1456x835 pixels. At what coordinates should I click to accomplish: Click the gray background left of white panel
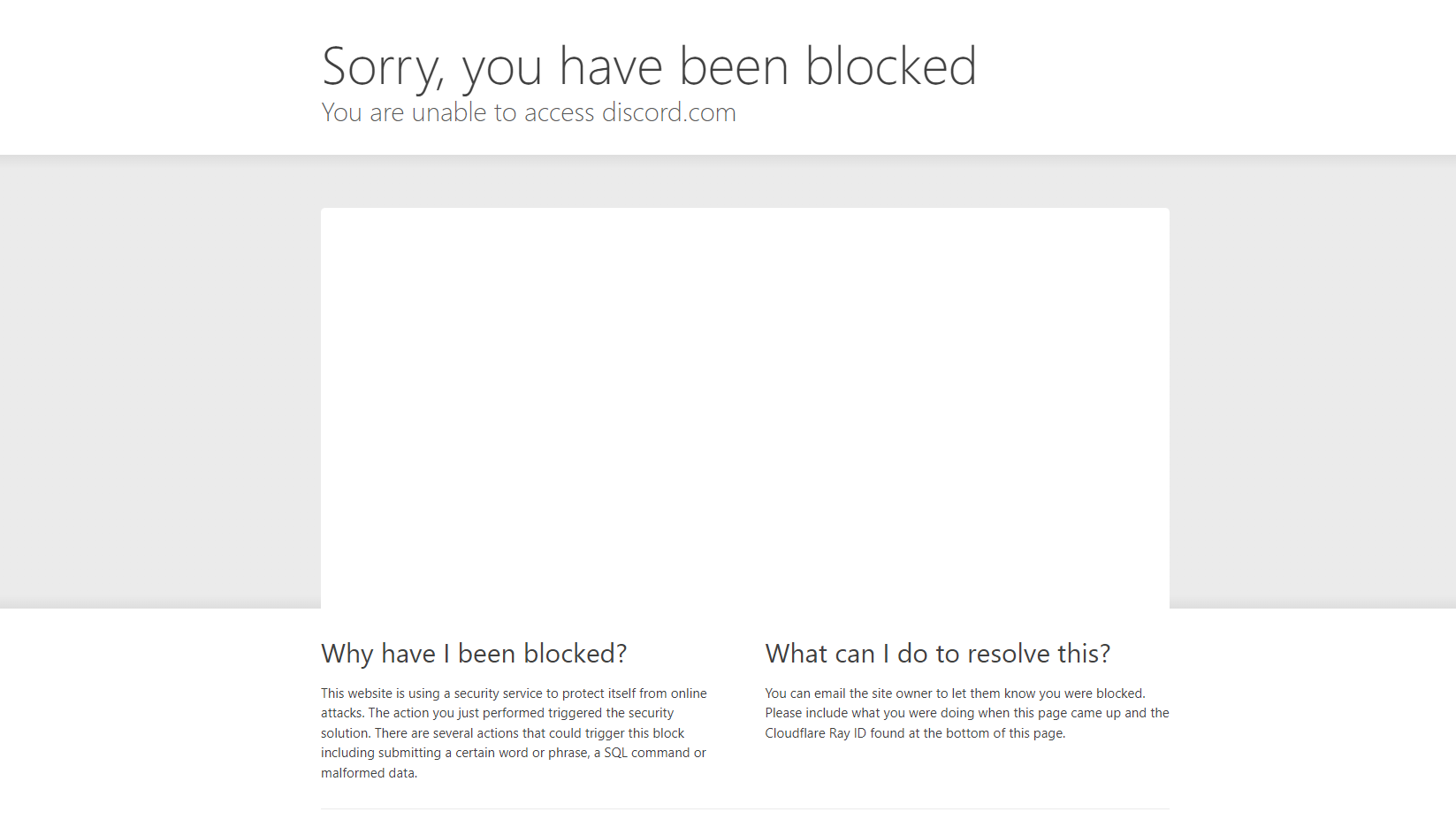tap(160, 381)
